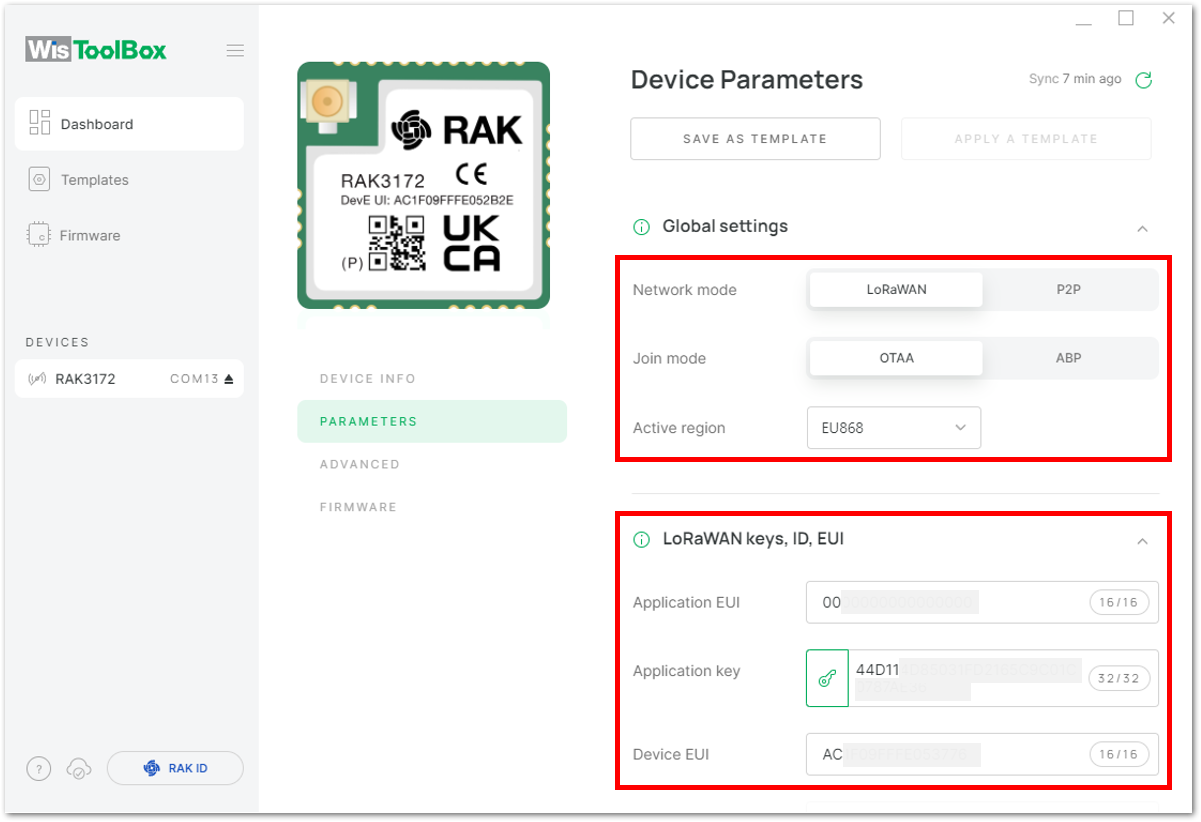Click the RAK ID button
Screen dimensions: 1201x822
tap(175, 768)
